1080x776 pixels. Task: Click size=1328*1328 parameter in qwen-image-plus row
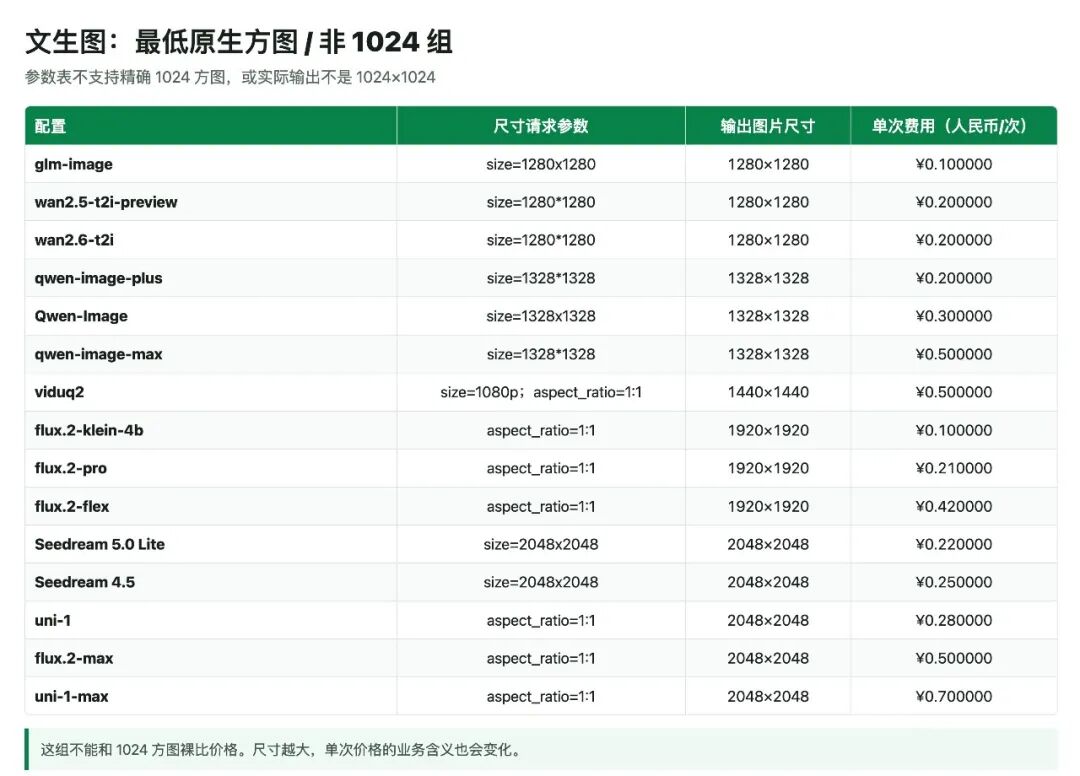tap(541, 278)
